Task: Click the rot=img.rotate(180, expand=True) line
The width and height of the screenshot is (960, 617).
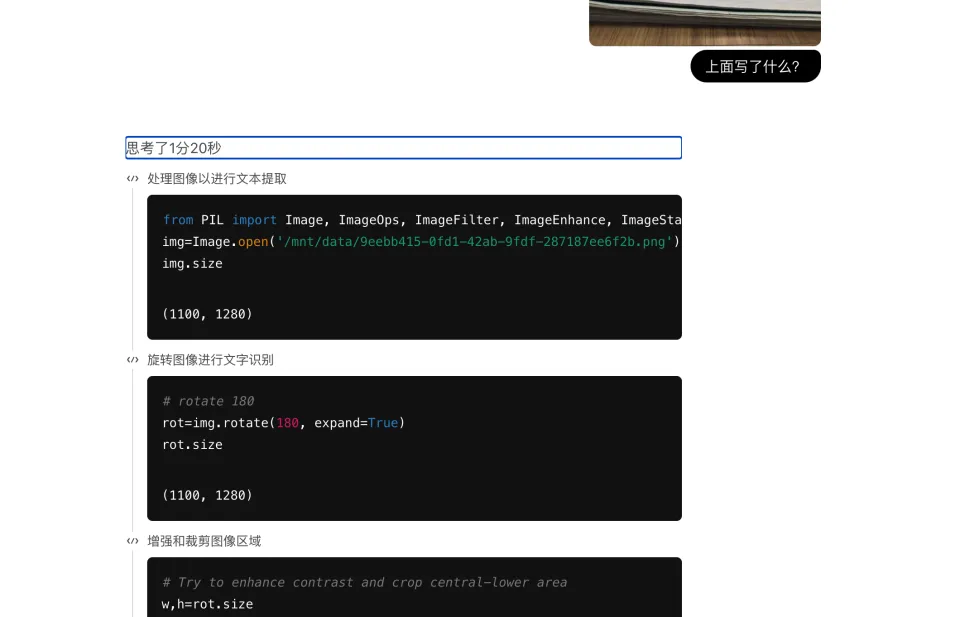Action: 283,423
